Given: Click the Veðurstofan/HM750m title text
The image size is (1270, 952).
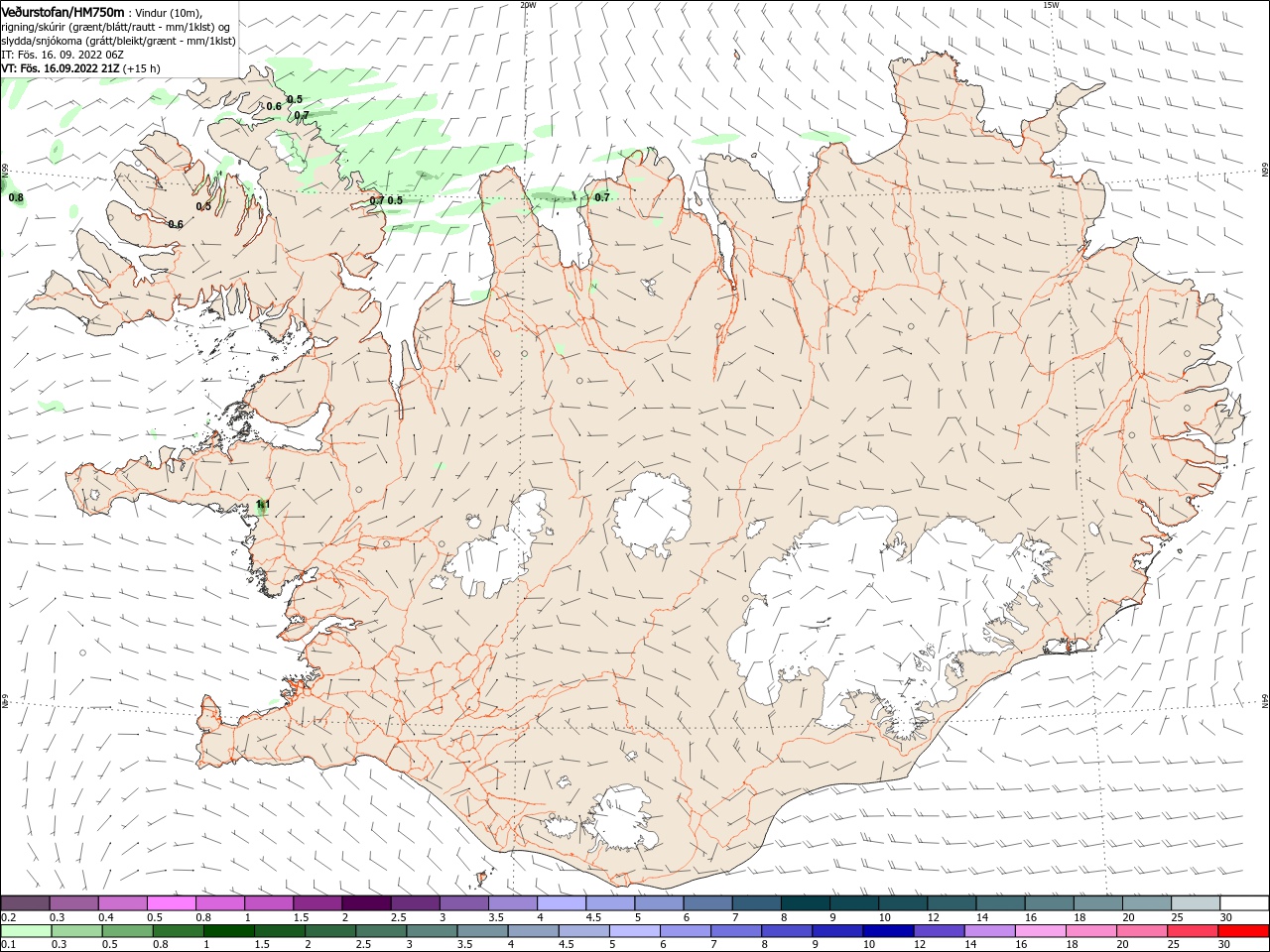Looking at the screenshot, I should pyautogui.click(x=63, y=12).
